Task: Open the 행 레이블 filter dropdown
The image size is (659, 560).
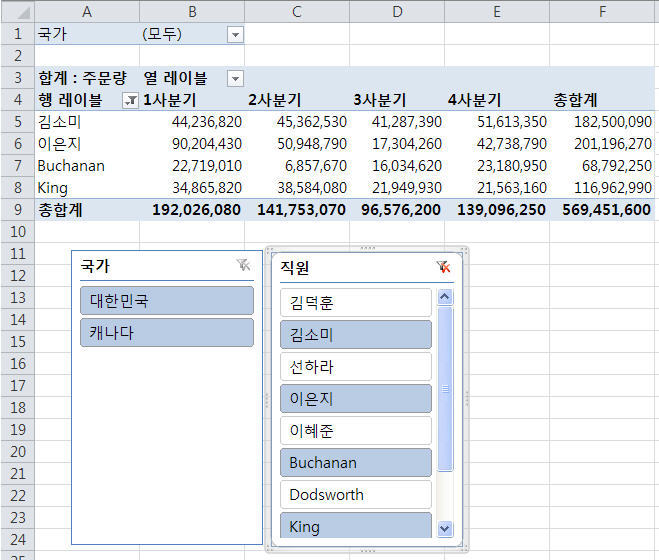Action: [x=130, y=100]
